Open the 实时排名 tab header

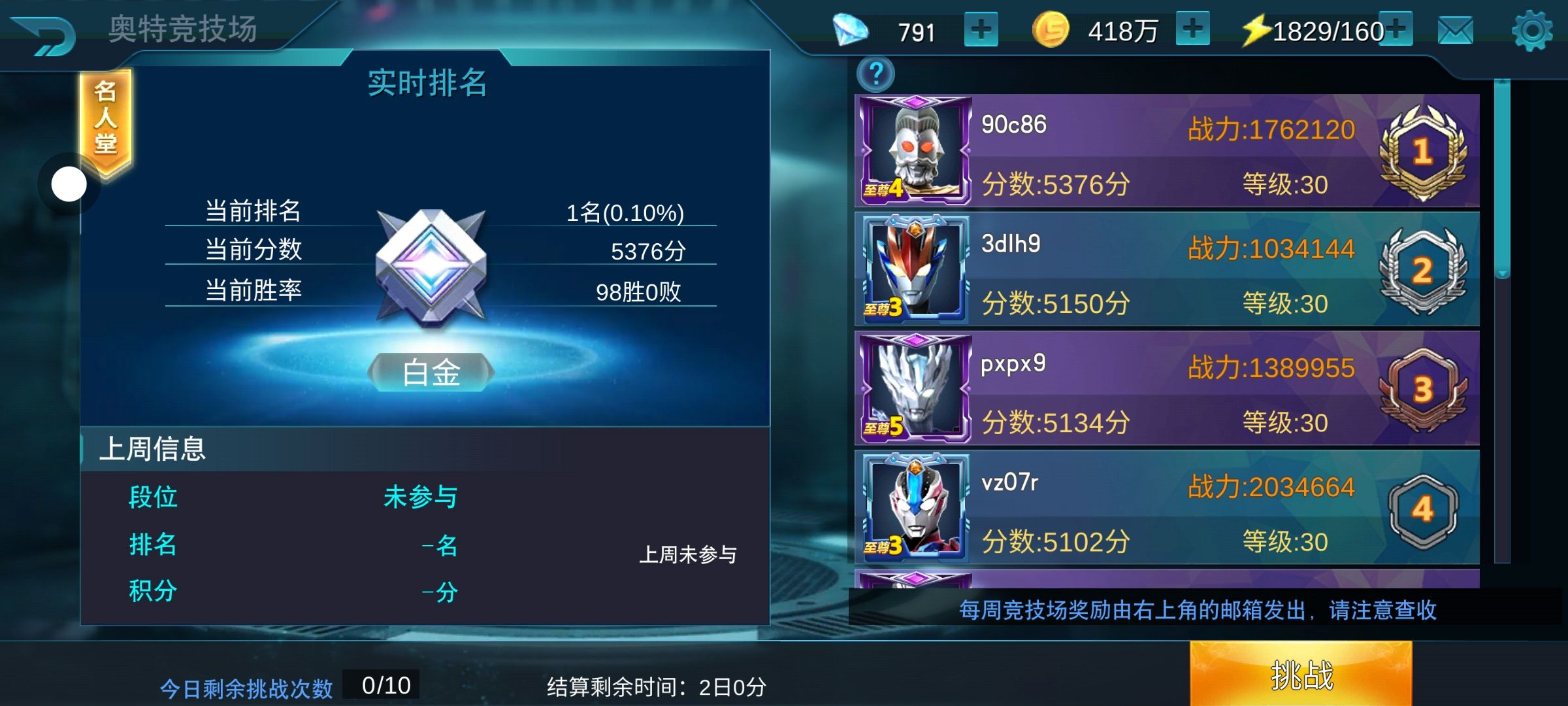point(427,83)
